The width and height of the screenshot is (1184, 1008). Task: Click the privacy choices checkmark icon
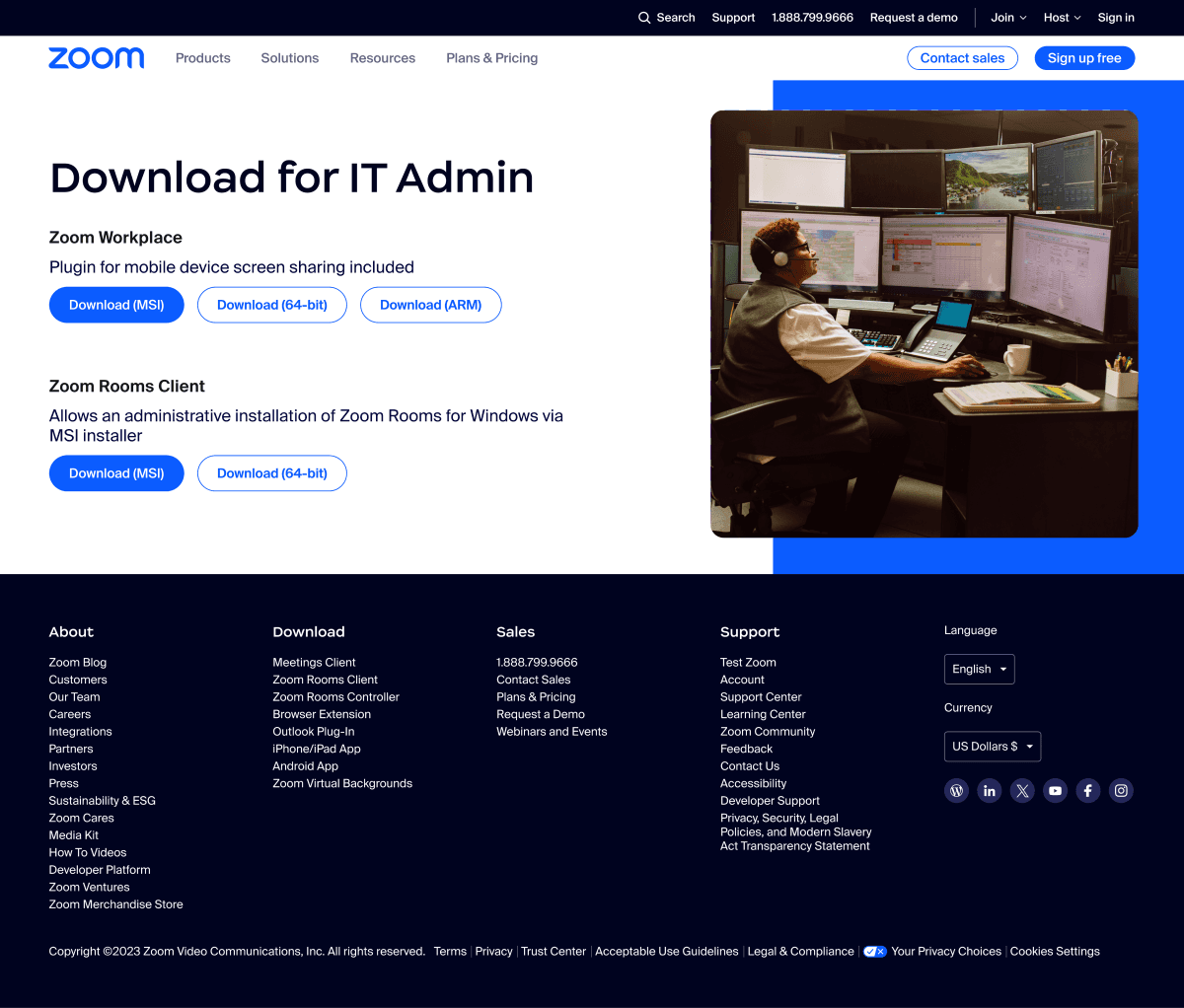[875, 952]
